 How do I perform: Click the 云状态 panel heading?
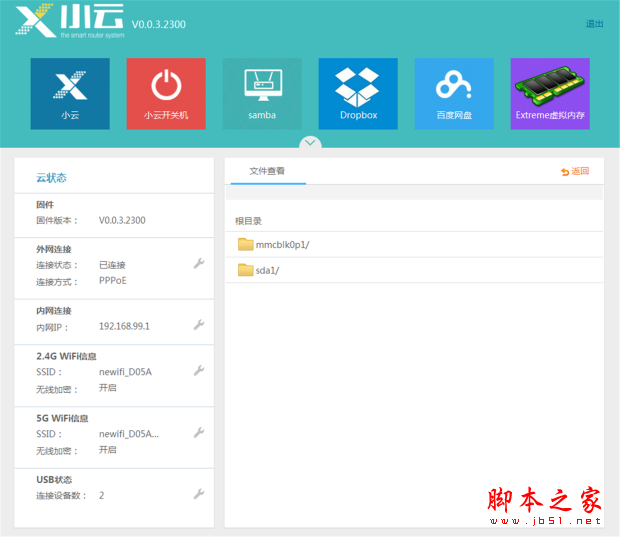pos(51,178)
